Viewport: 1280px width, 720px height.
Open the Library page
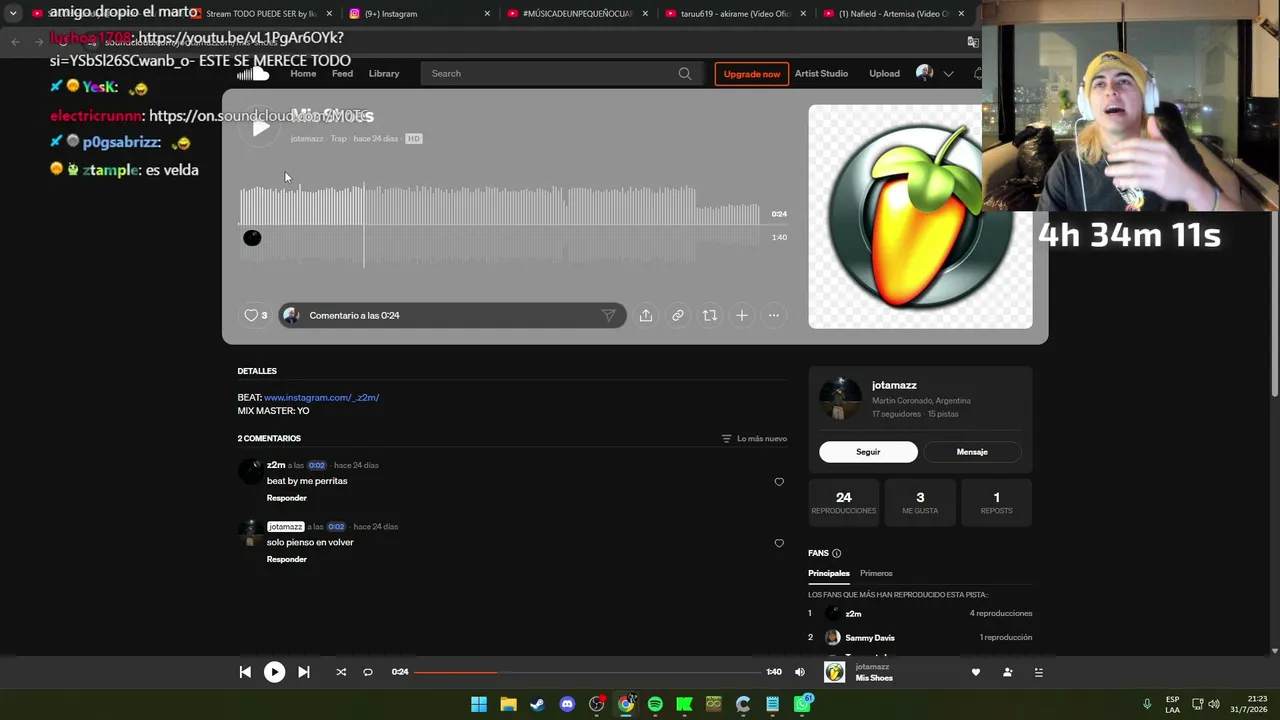point(384,73)
